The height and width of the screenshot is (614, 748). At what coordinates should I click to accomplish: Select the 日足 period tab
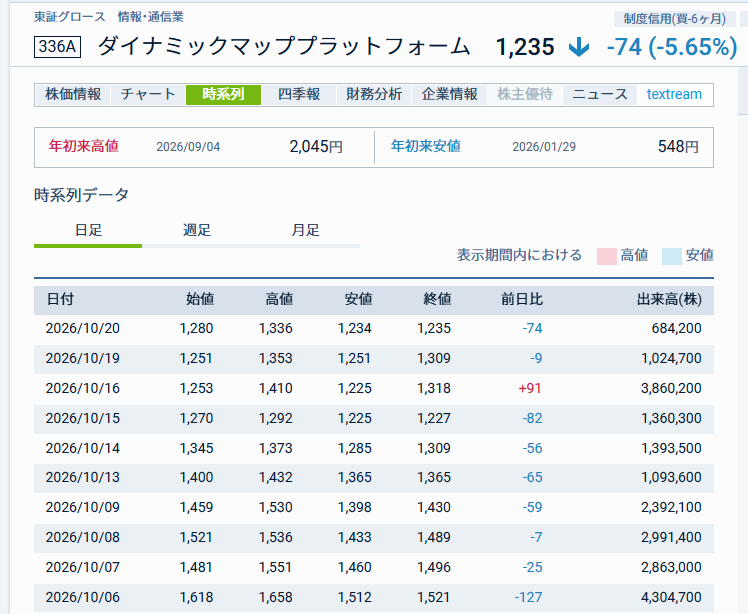tap(88, 231)
